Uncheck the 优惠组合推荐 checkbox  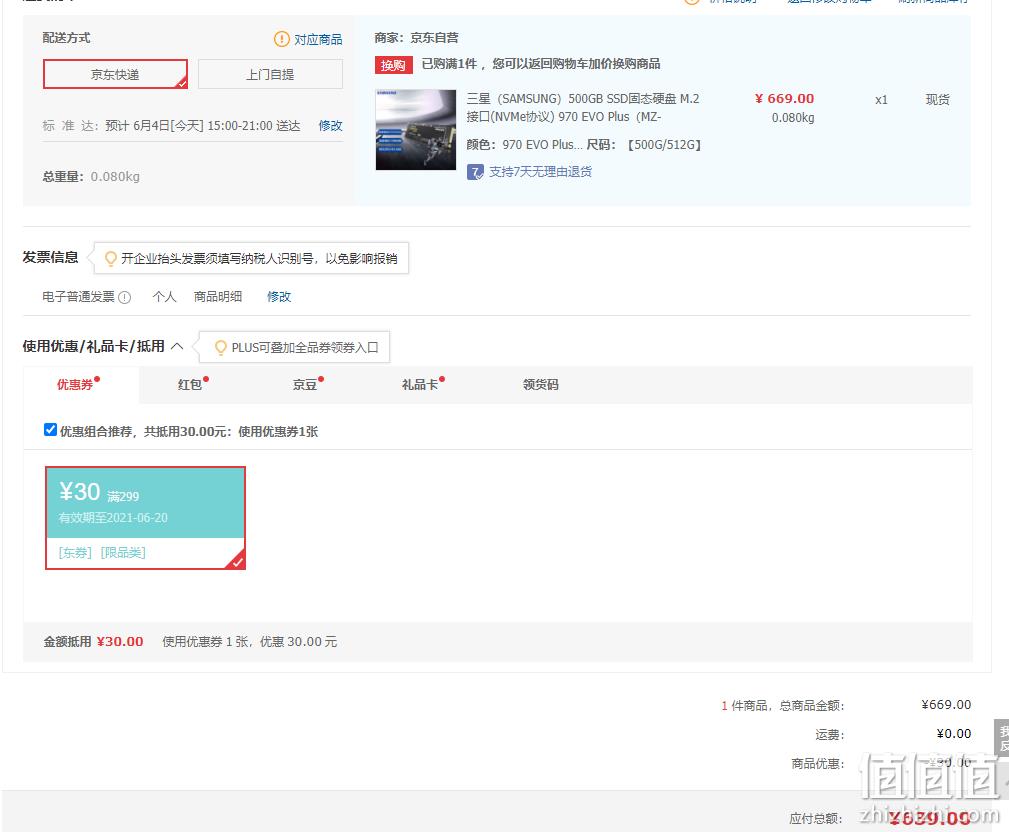tap(50, 430)
